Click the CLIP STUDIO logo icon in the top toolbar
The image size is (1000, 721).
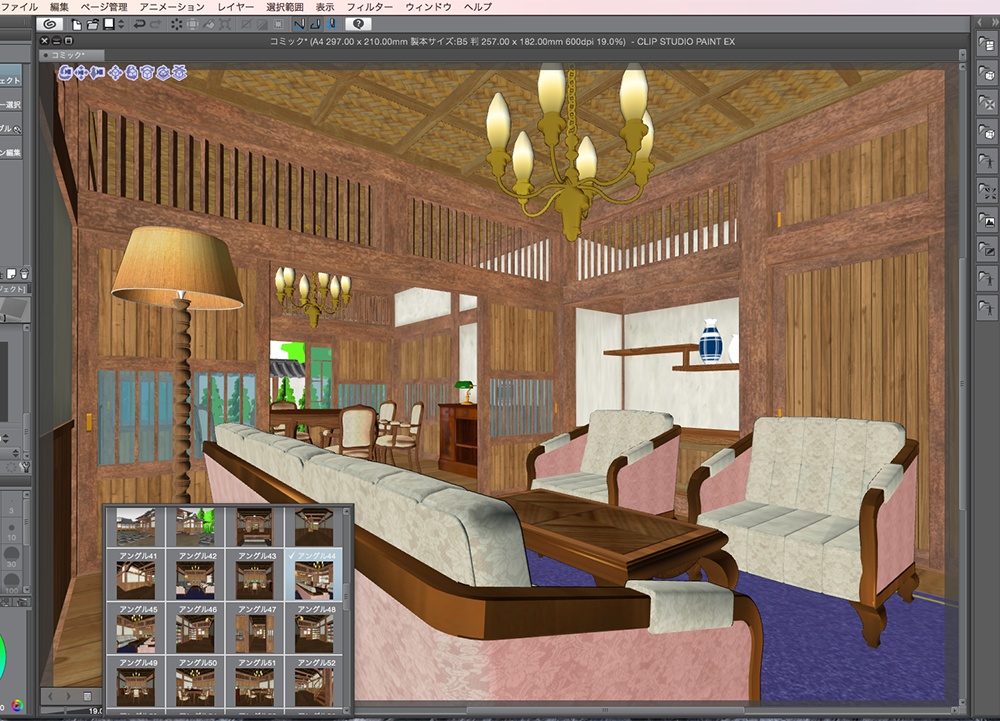(49, 27)
